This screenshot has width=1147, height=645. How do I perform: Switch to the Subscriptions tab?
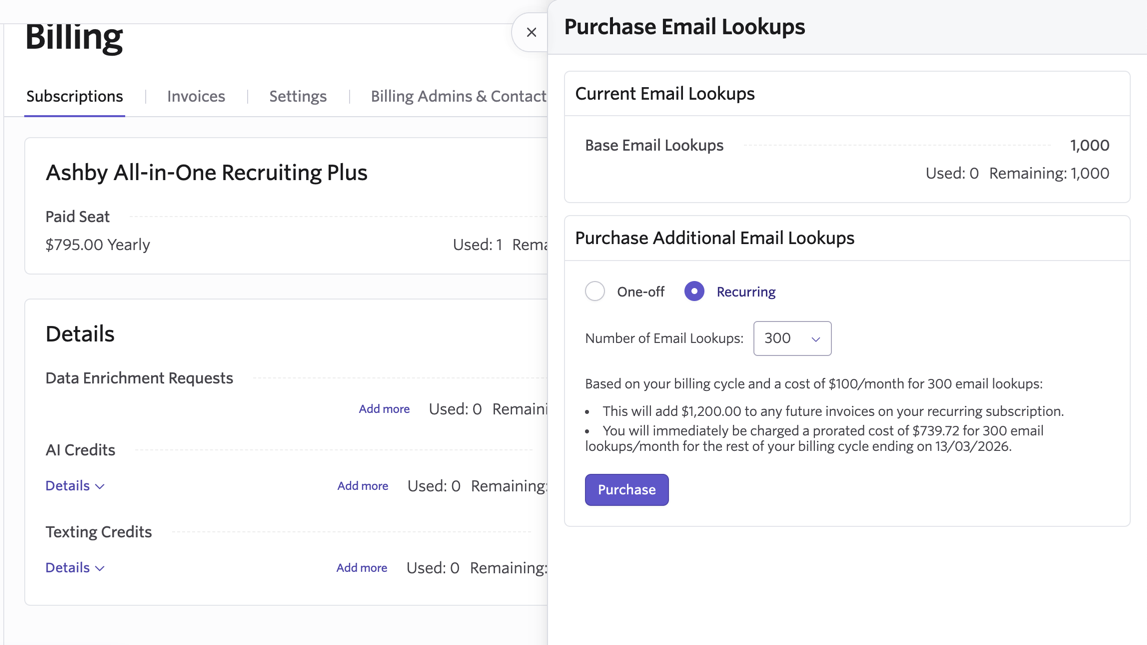(x=75, y=97)
